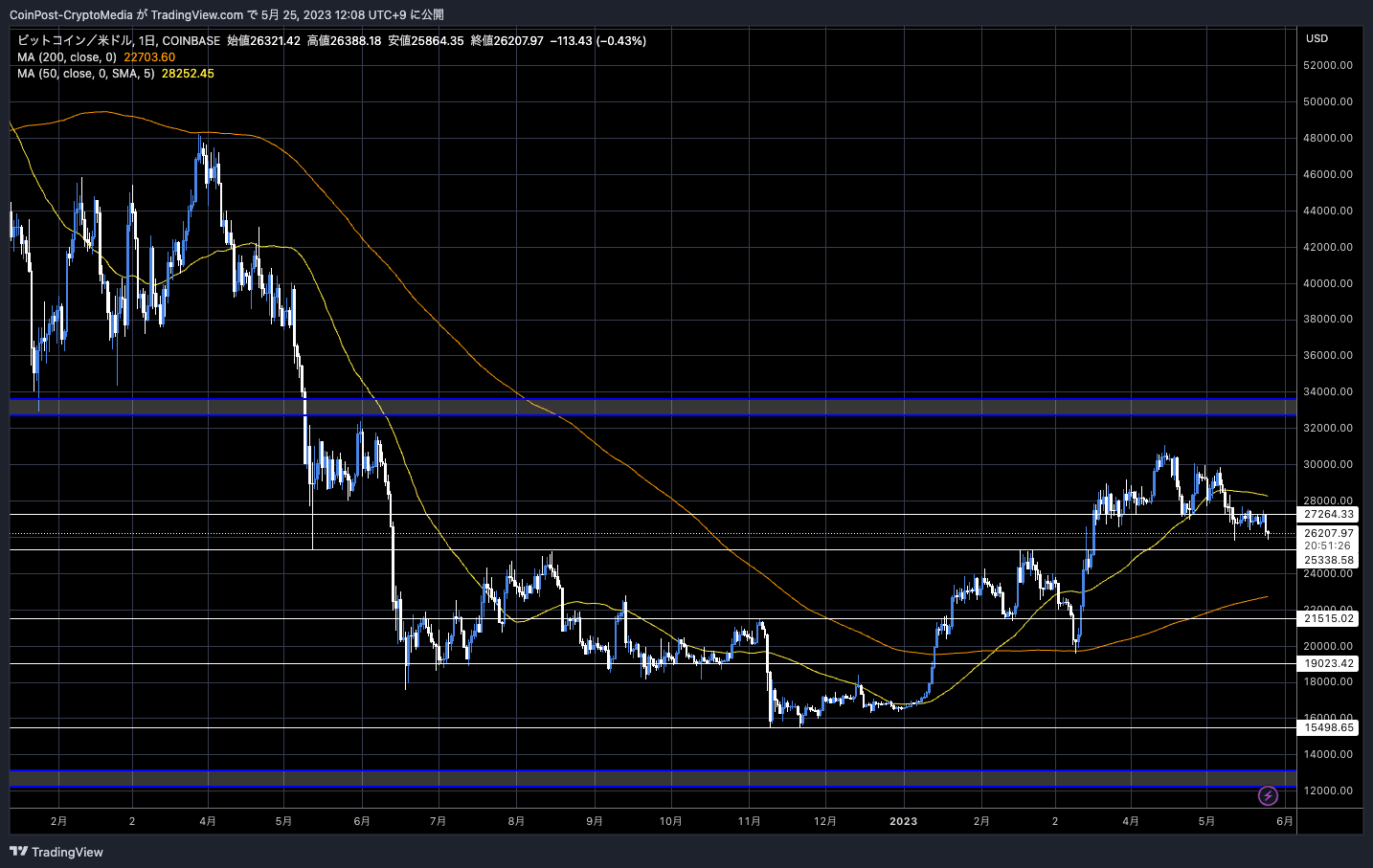Click the 34000.00 price axis label

[1328, 391]
